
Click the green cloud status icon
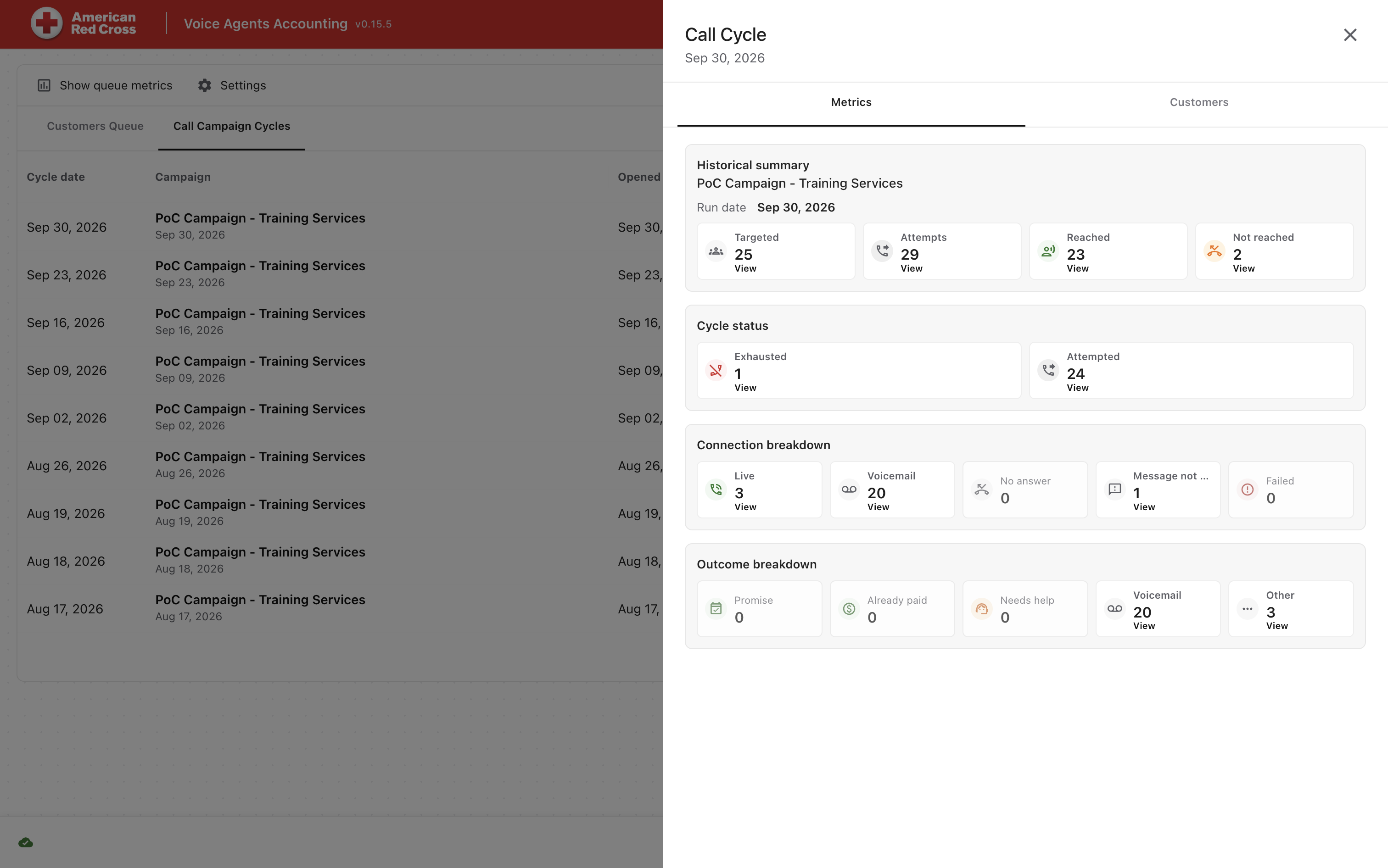coord(26,843)
